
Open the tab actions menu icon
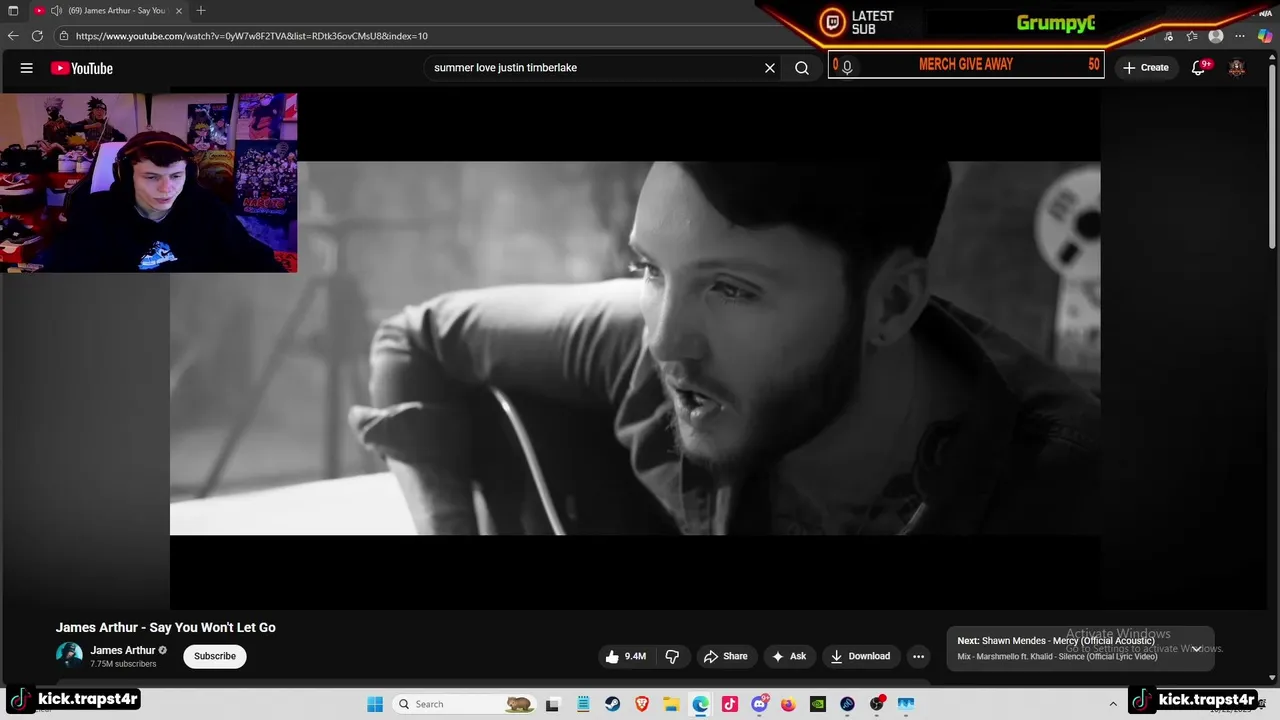click(x=13, y=10)
